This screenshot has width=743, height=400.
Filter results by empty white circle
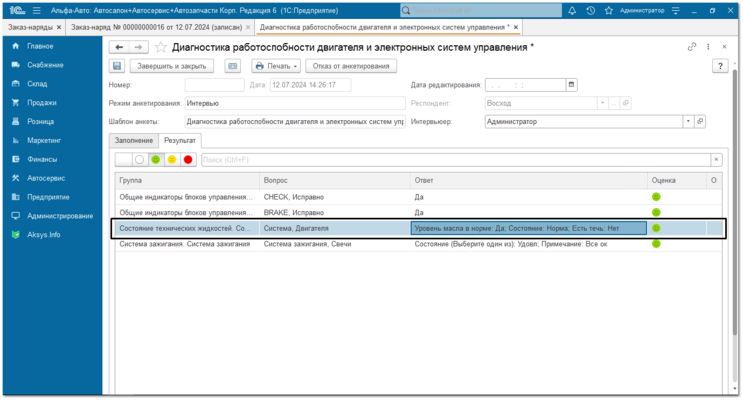pyautogui.click(x=139, y=160)
